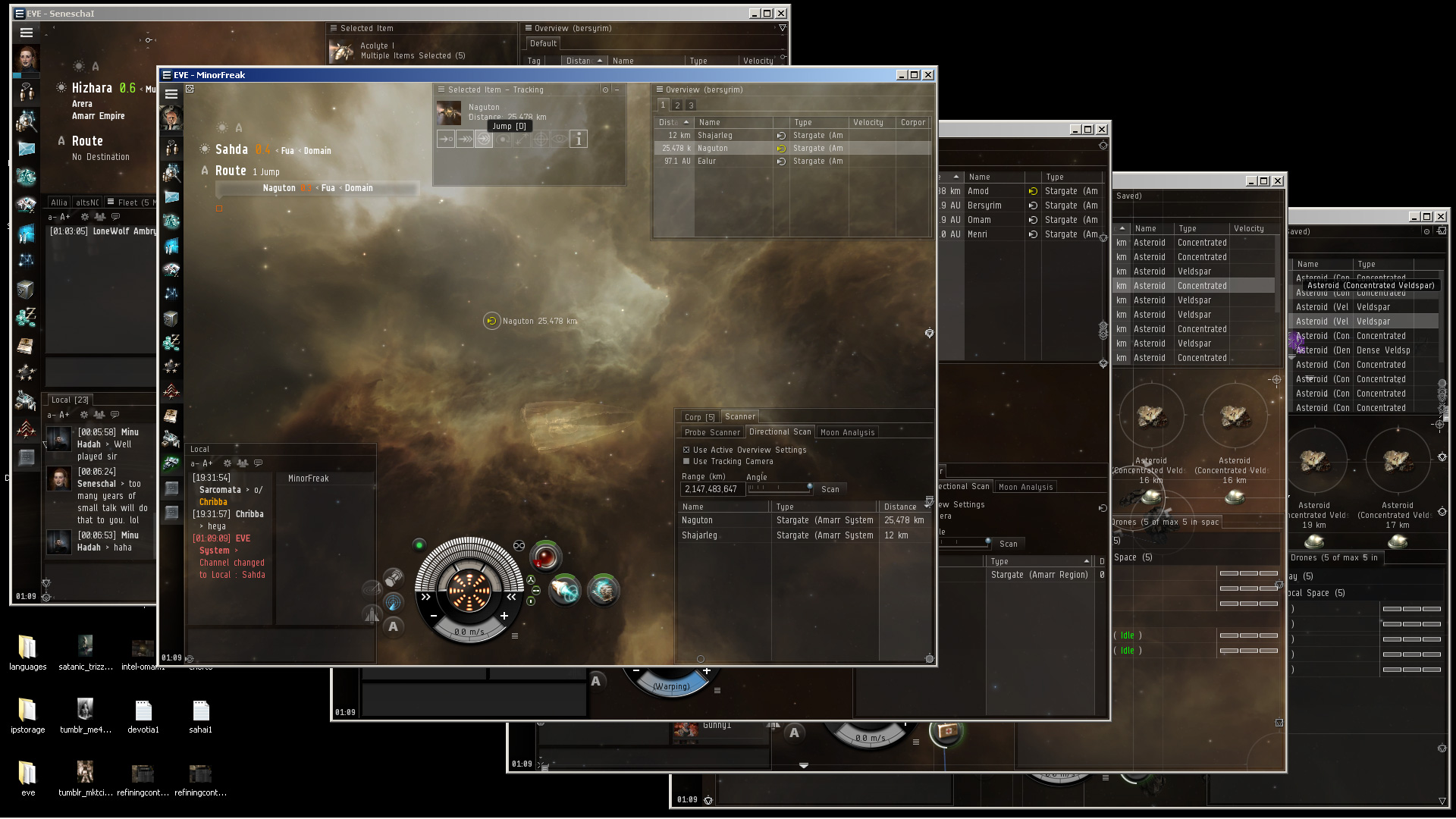1456x819 pixels.
Task: Switch to the Probe Scanner tab
Action: [711, 432]
